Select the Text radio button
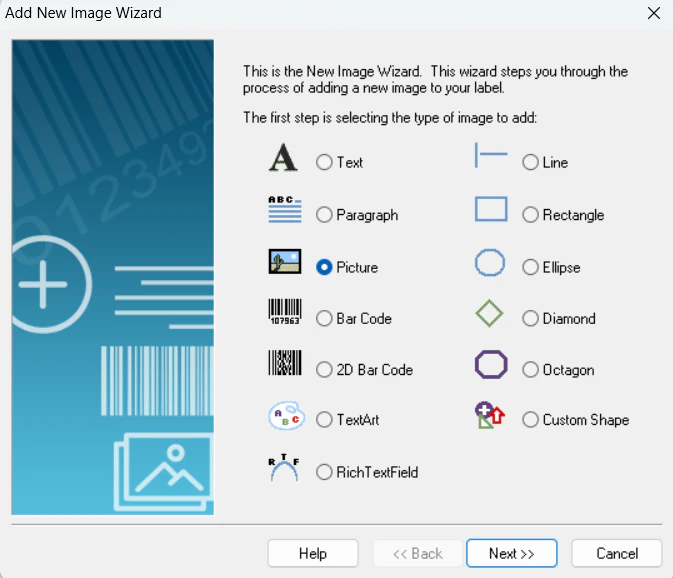Viewport: 673px width, 578px height. (x=324, y=162)
